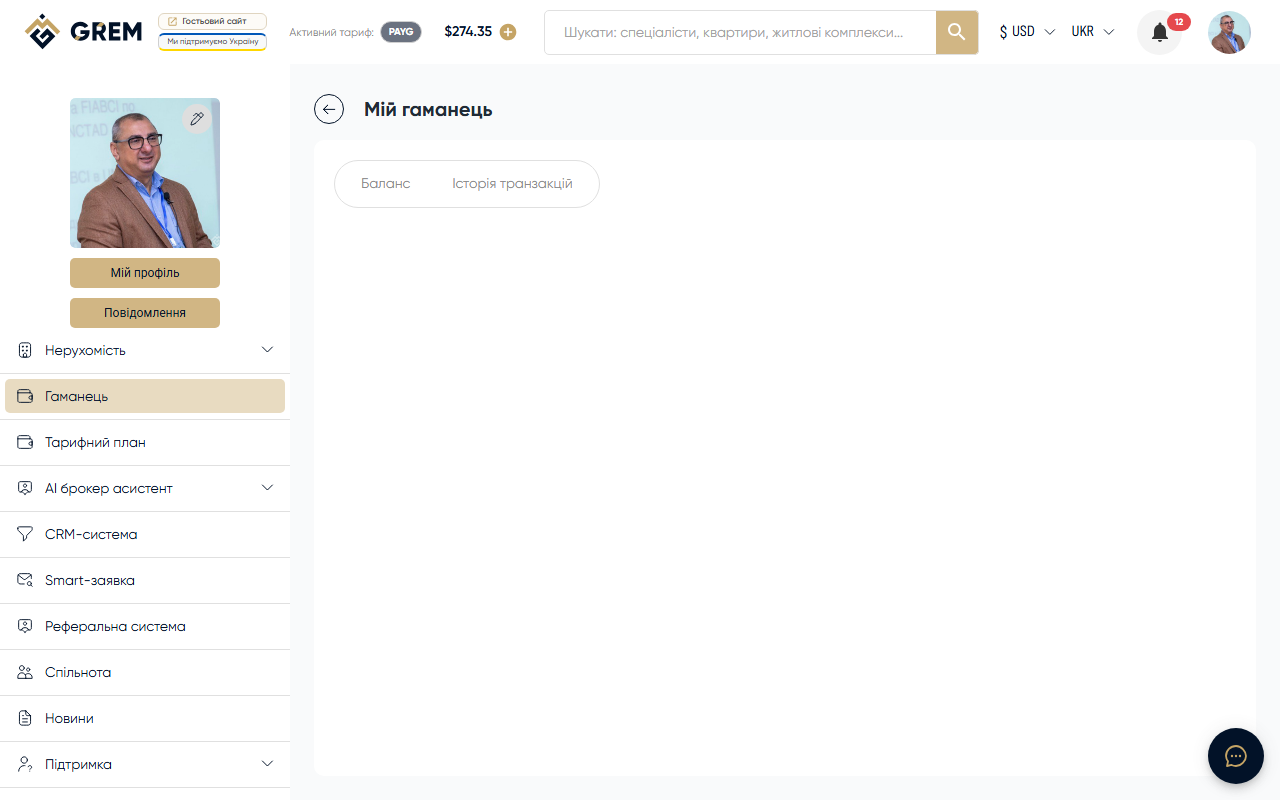Click the GREM logo in header
Image resolution: width=1280 pixels, height=800 pixels.
click(x=84, y=32)
